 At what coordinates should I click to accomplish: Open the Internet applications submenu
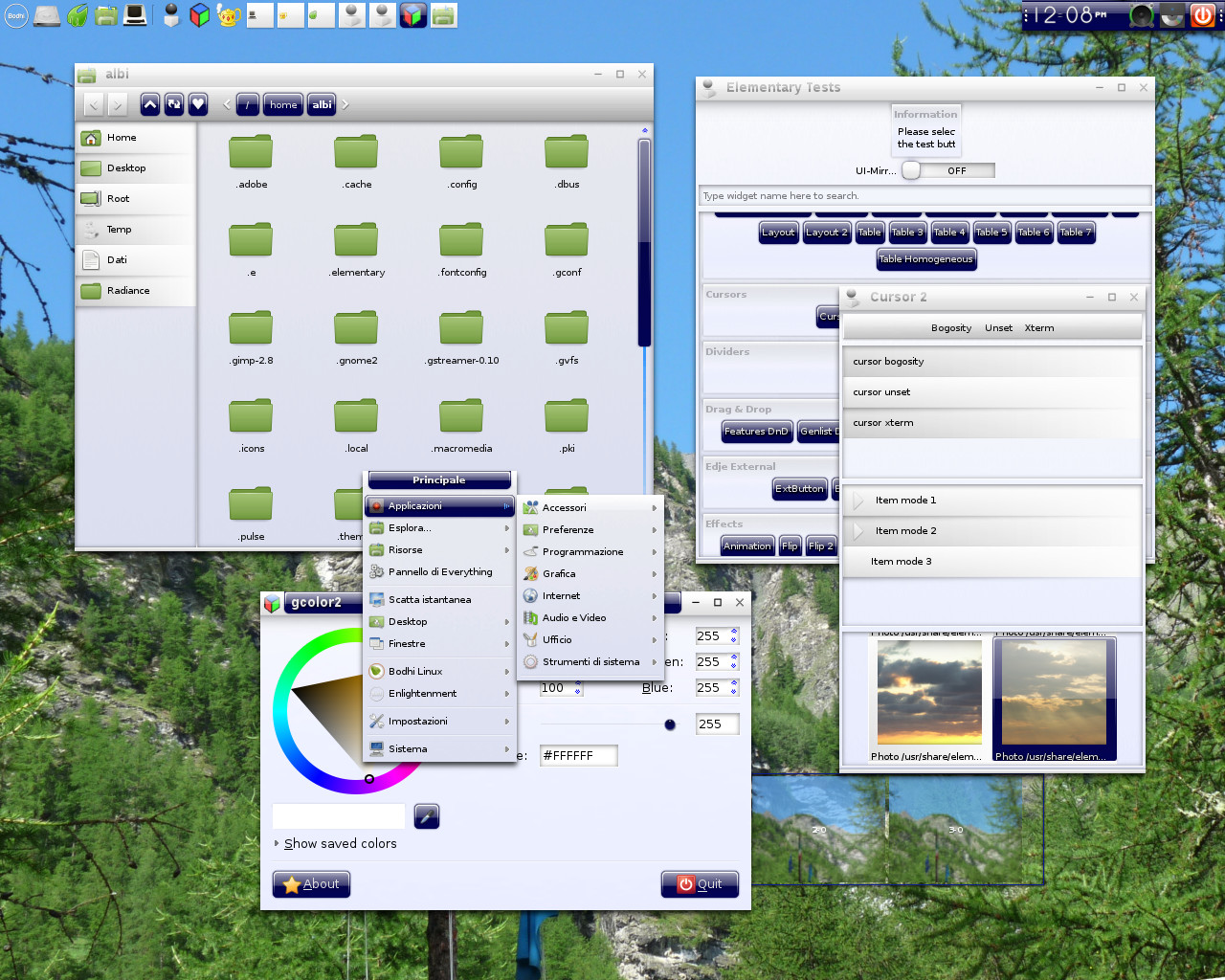590,595
